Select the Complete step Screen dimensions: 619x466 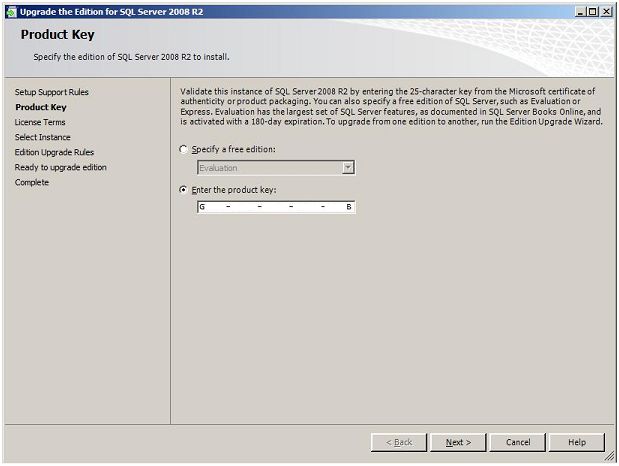tap(32, 182)
